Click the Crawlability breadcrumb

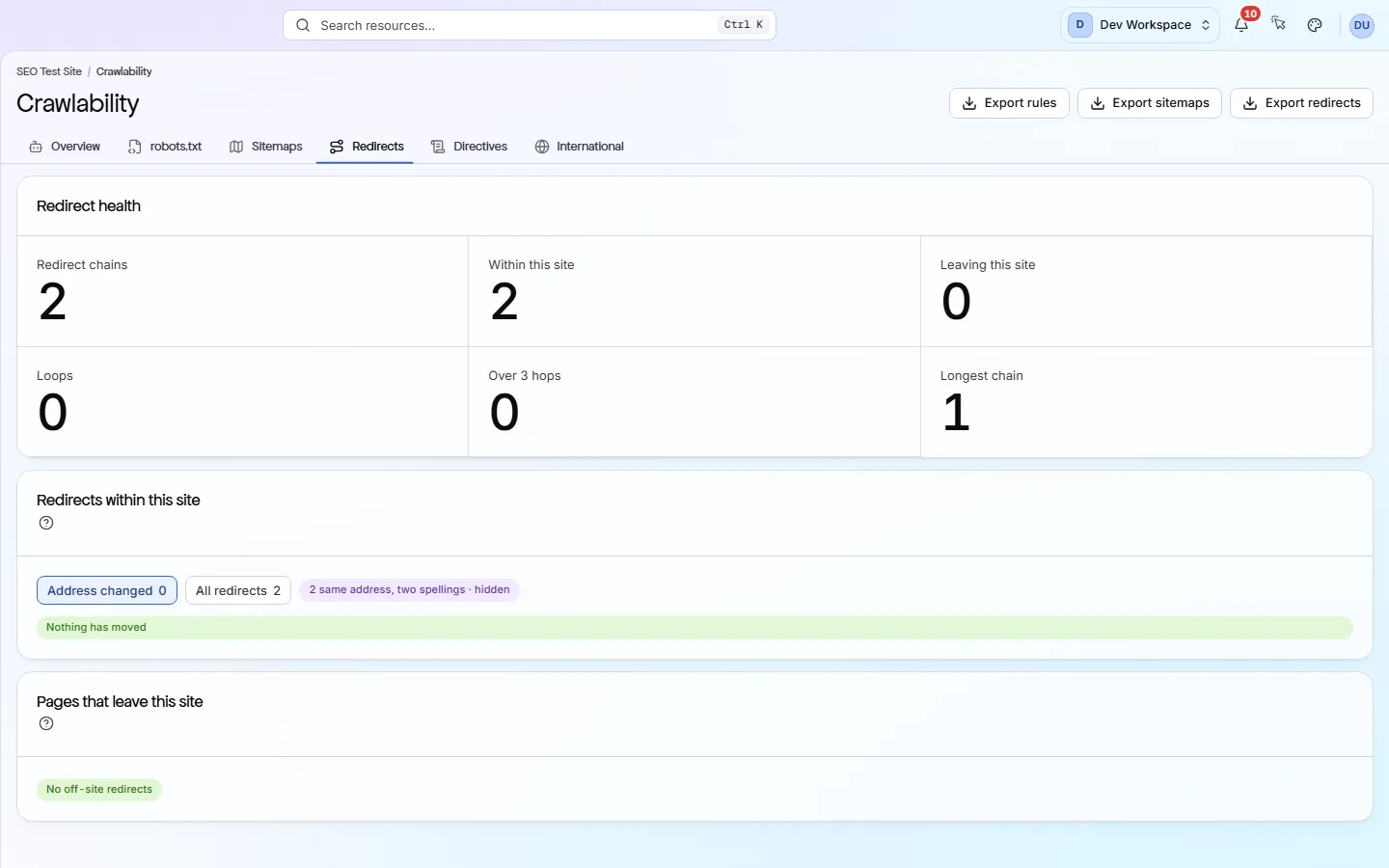click(x=123, y=71)
